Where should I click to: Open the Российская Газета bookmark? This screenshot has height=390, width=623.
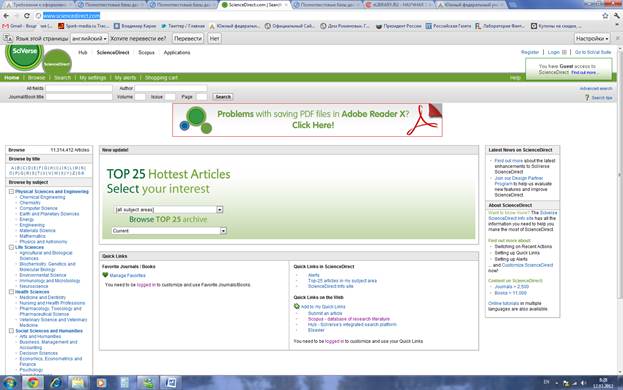[x=448, y=26]
